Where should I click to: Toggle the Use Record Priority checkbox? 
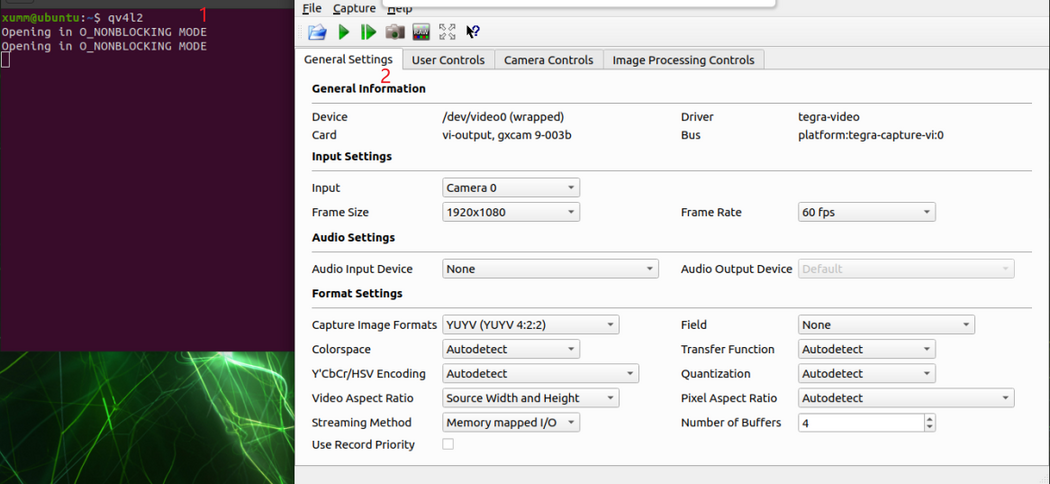pos(448,444)
